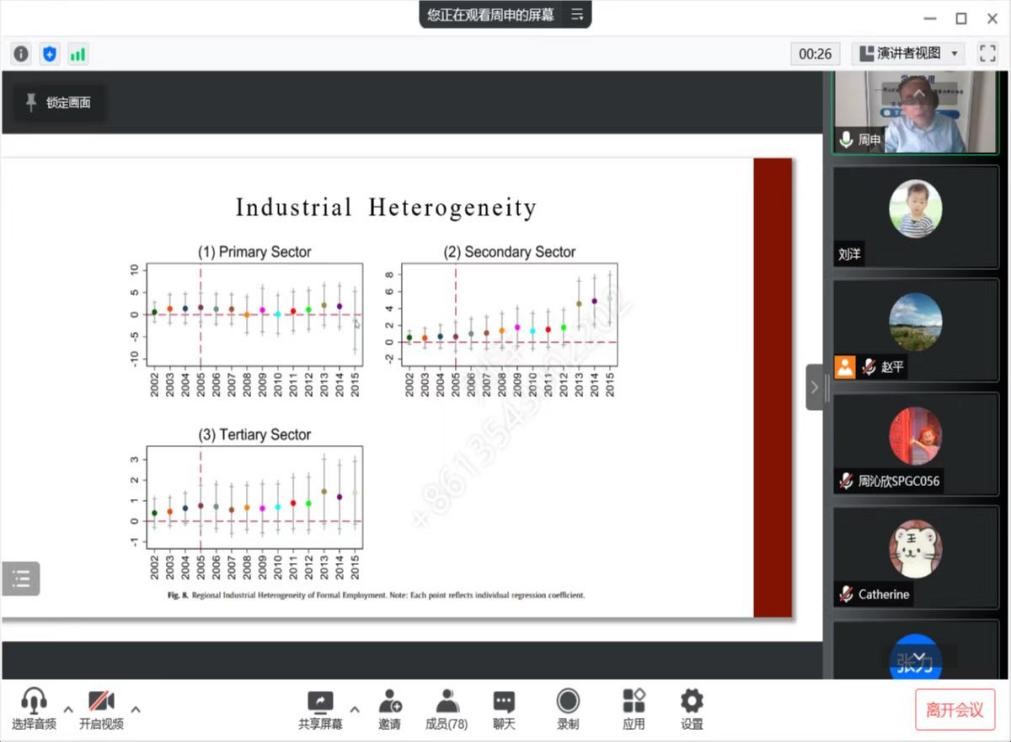Open the Settings (设置) gear

[x=691, y=709]
